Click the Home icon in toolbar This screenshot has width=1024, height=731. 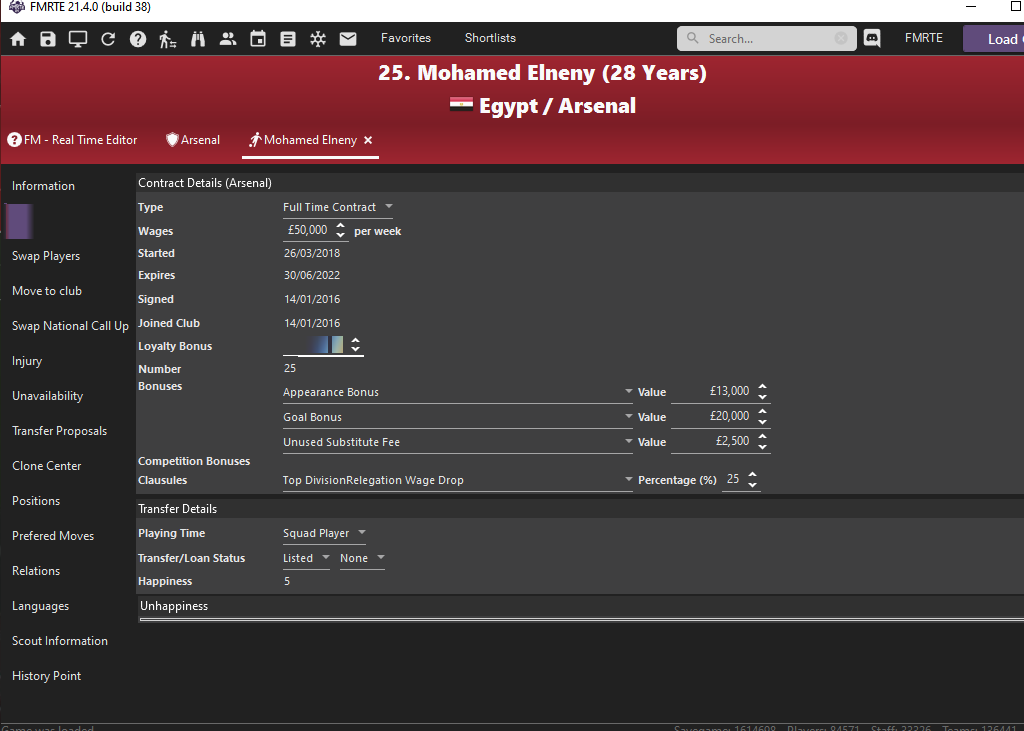point(18,39)
